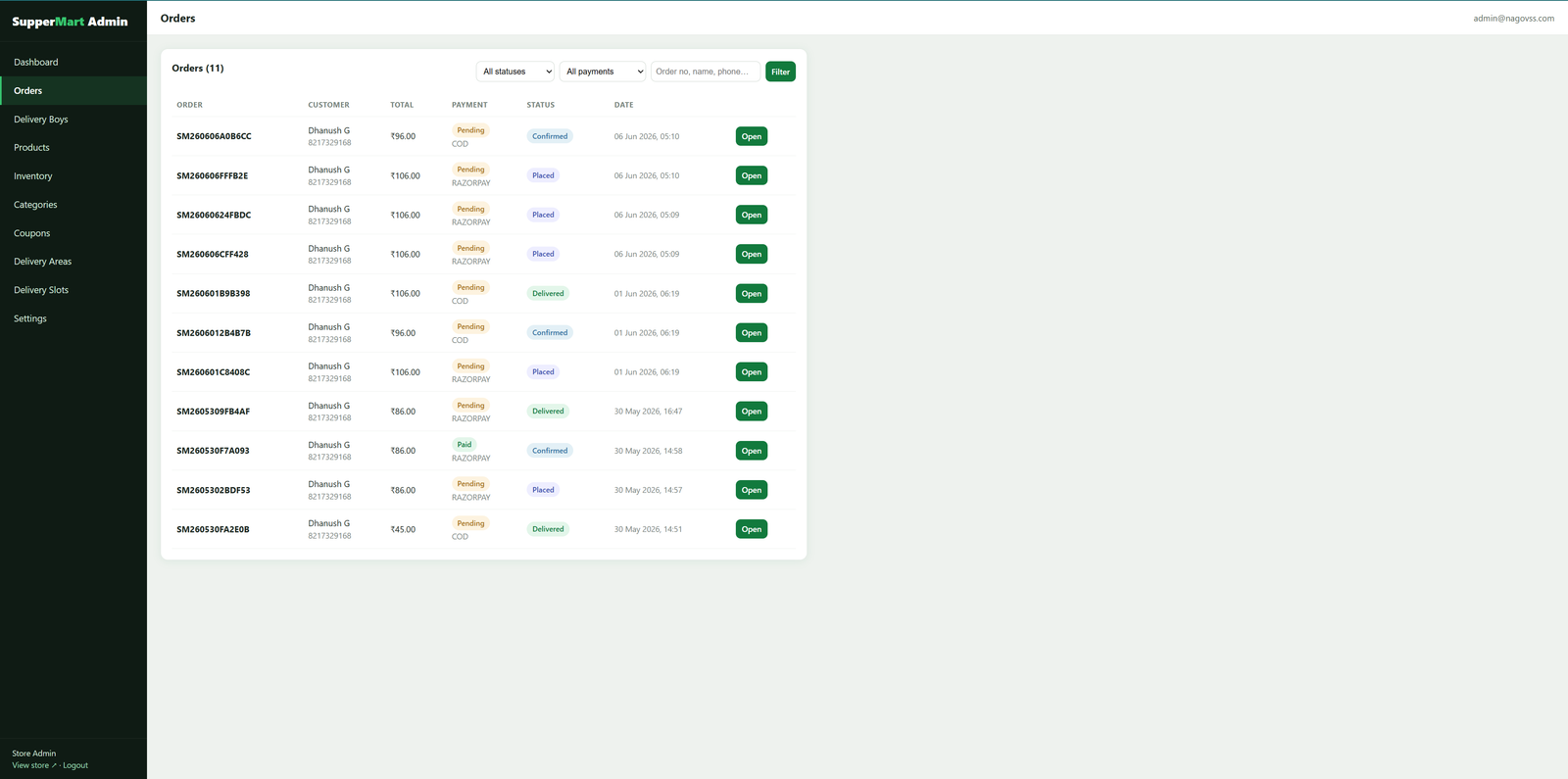The image size is (1568, 779).
Task: Click the ORDER column header
Action: (189, 105)
